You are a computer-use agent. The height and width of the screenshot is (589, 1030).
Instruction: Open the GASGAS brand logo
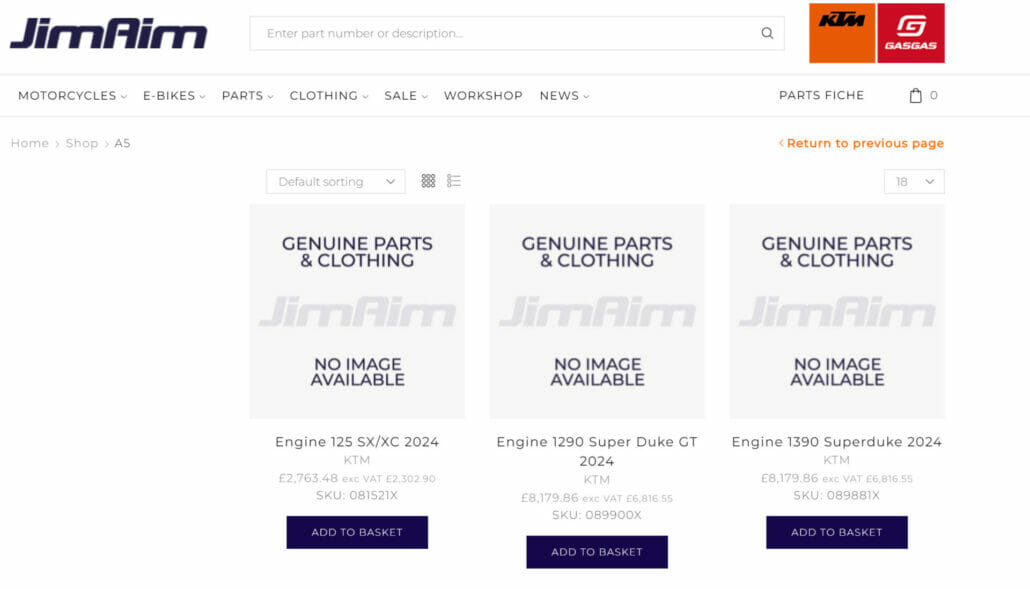911,33
